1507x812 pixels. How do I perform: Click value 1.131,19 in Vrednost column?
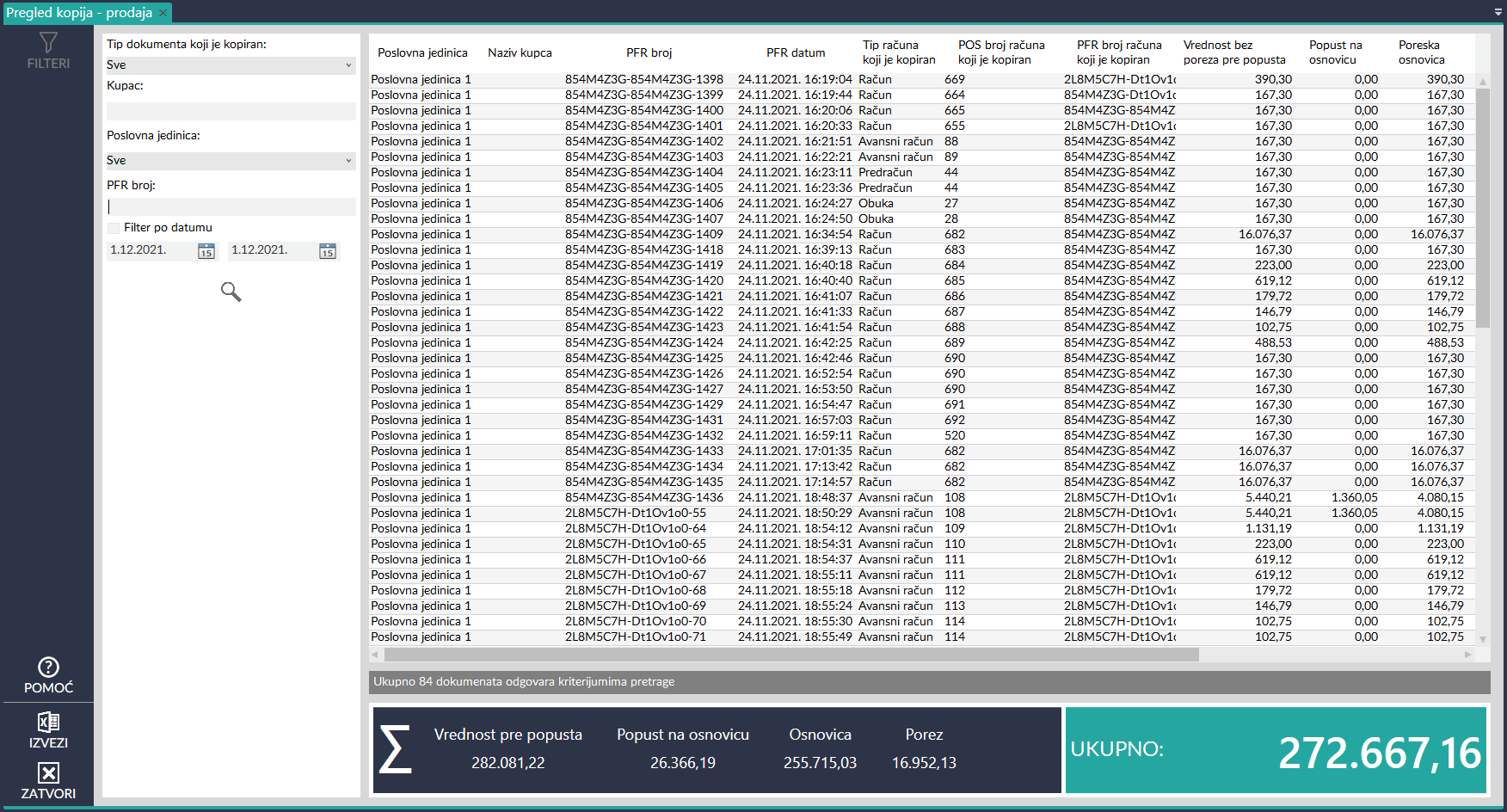point(1269,529)
